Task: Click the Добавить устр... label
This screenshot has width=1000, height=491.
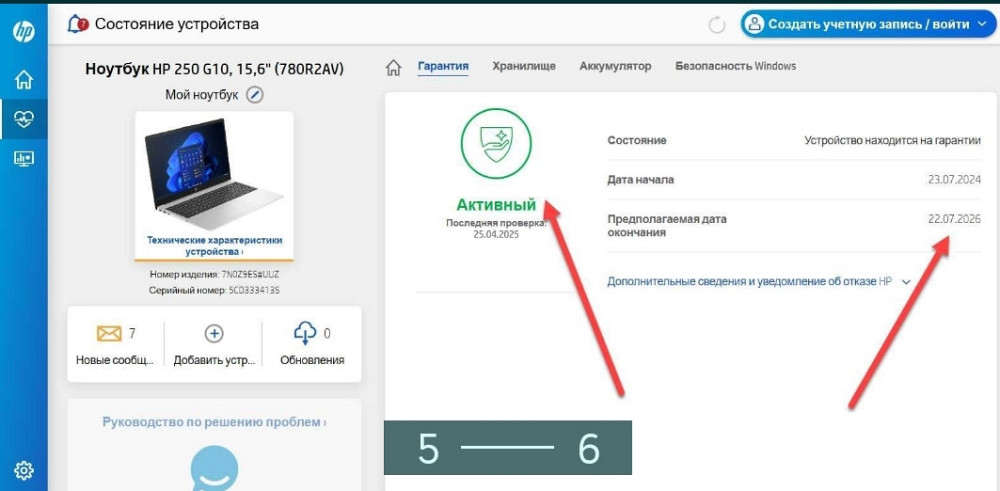Action: coord(214,360)
